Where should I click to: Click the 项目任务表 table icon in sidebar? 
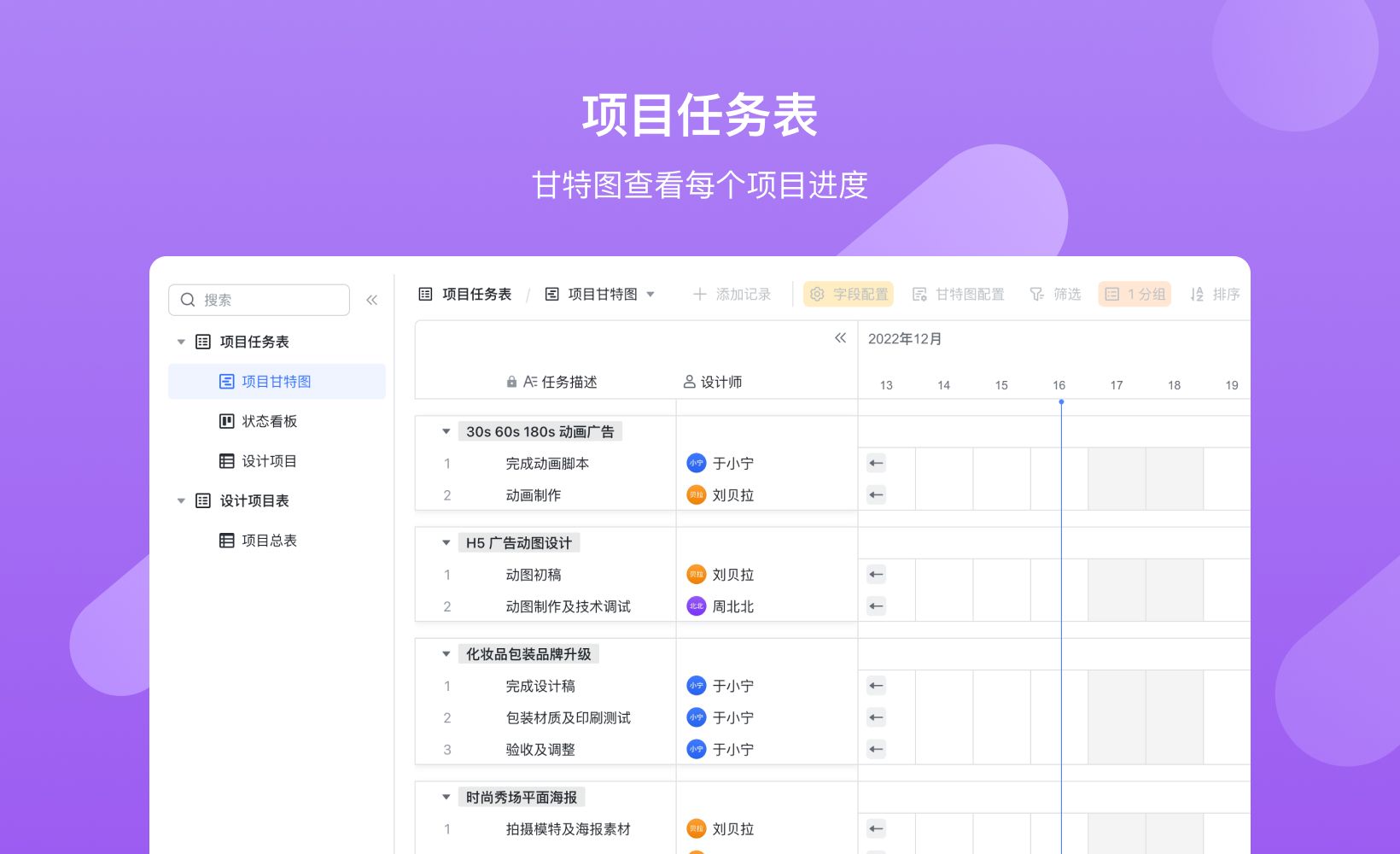point(203,342)
